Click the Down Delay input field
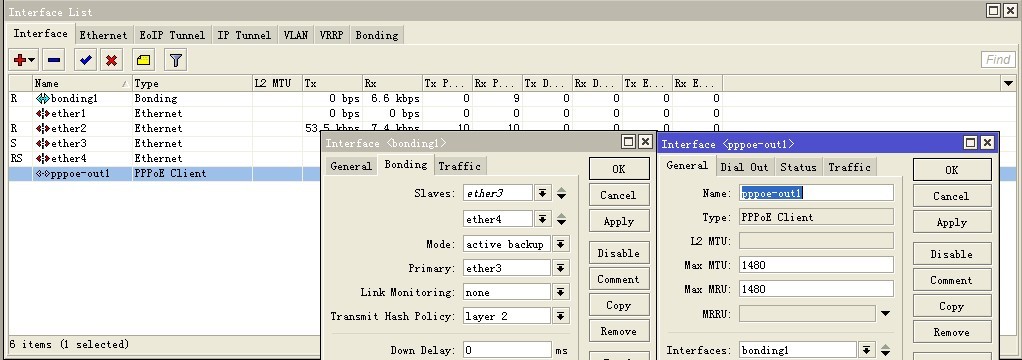This screenshot has width=1022, height=360. coord(507,350)
